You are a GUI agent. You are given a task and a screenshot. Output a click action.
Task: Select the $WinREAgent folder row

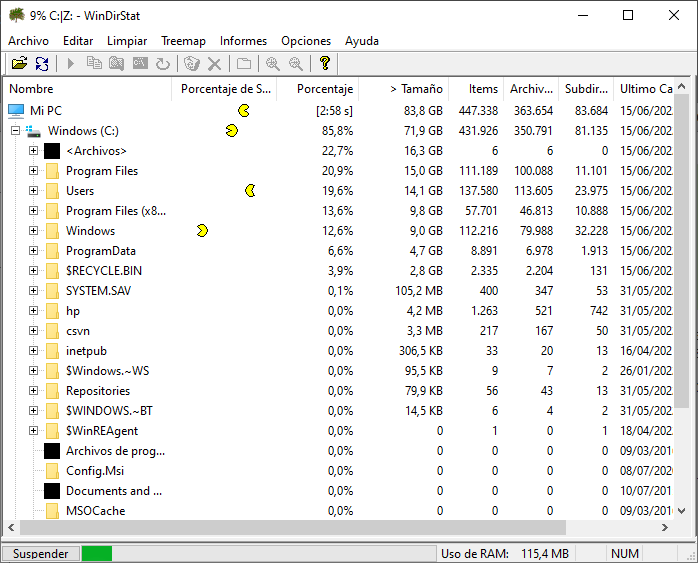(x=338, y=431)
